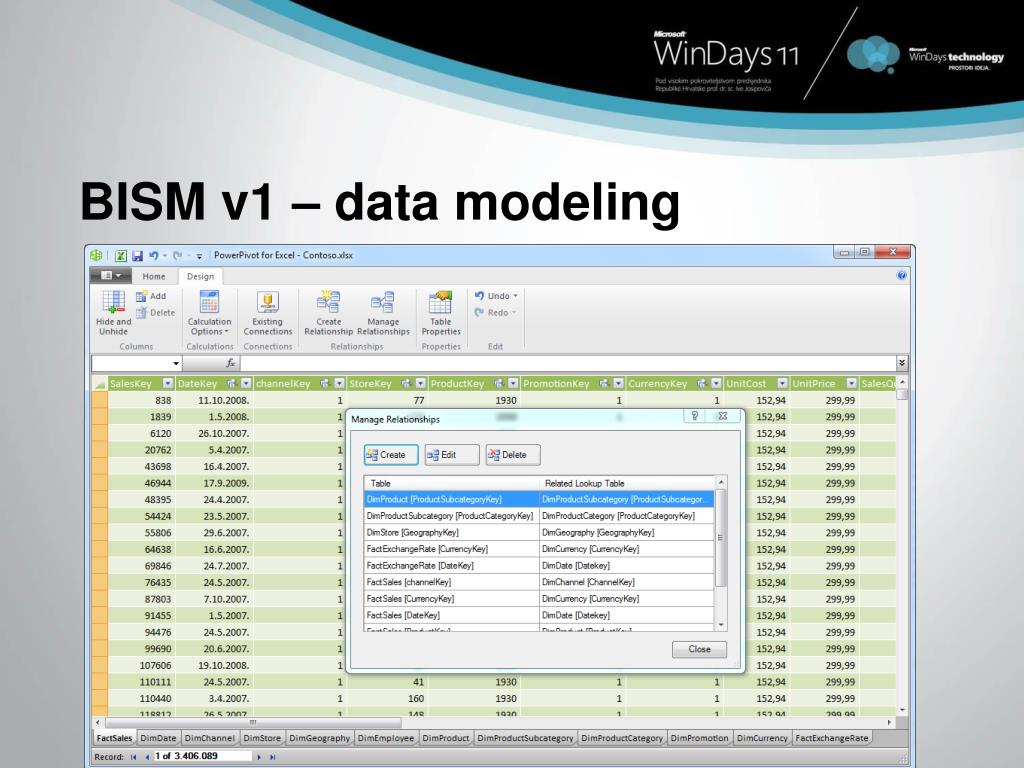Click Hide and Unhide columns icon
1024x768 pixels.
pyautogui.click(x=114, y=313)
